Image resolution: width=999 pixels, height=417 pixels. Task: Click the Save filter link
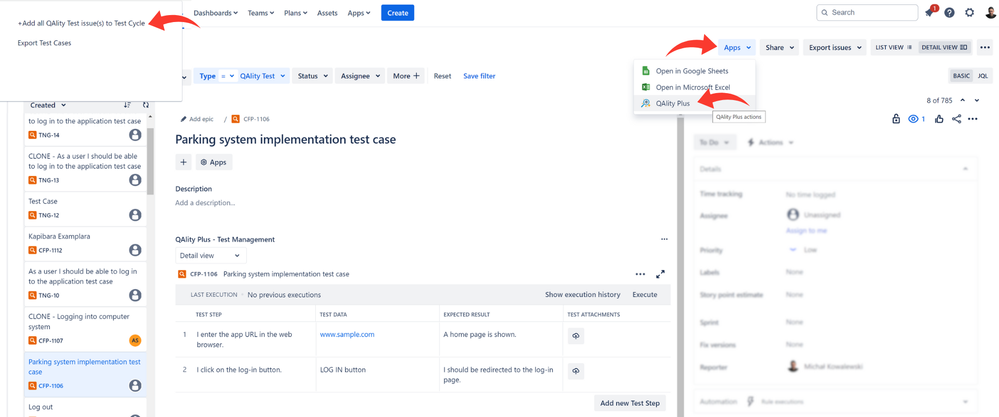pos(479,76)
